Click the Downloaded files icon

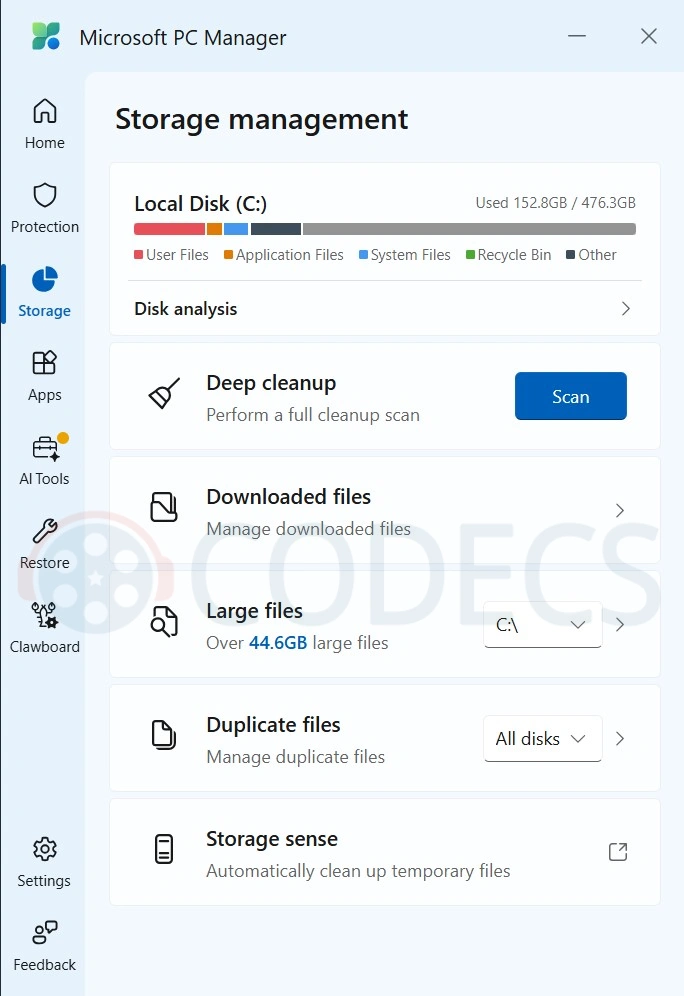[x=164, y=507]
